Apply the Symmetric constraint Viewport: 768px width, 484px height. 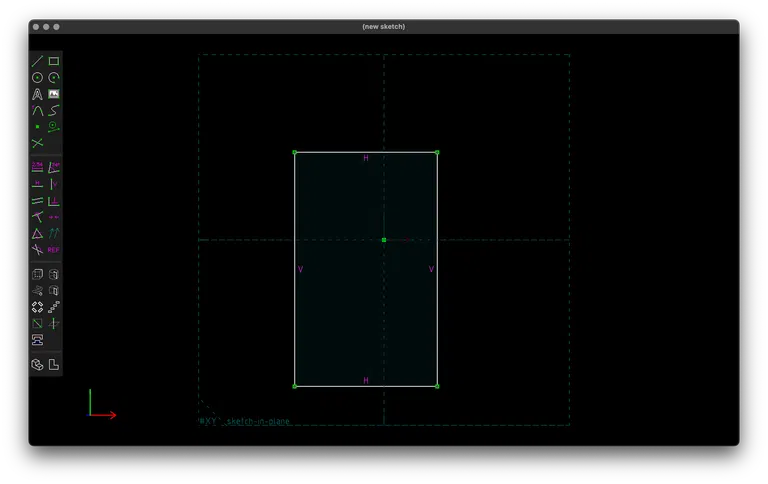(x=54, y=217)
